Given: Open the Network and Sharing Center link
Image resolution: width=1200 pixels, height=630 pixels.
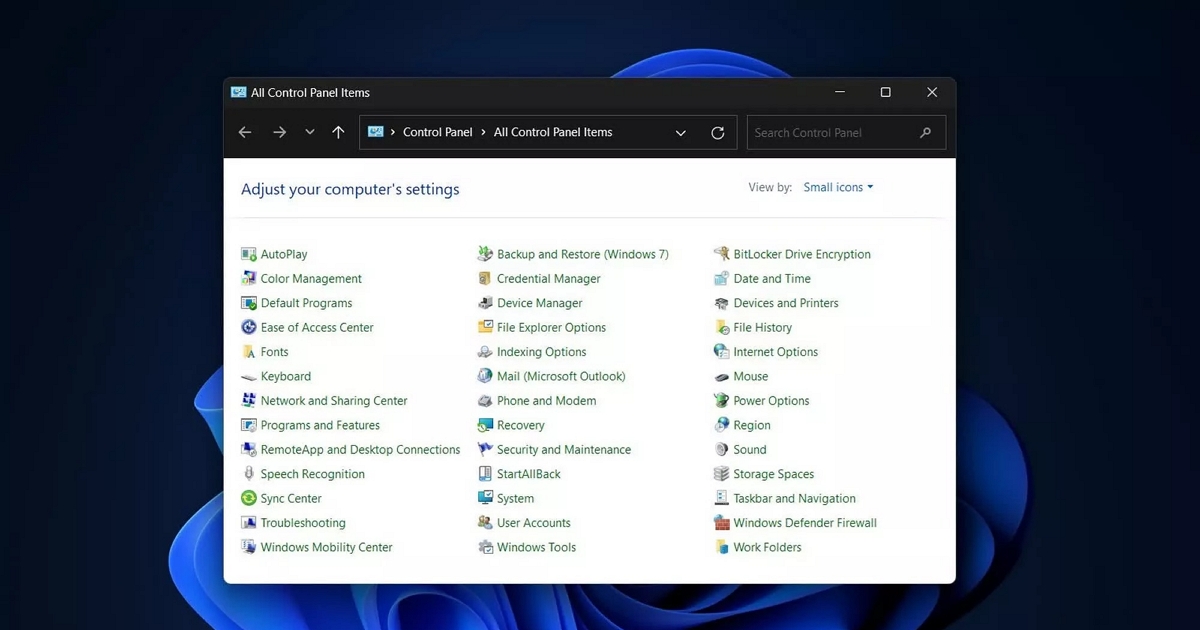Looking at the screenshot, I should click(x=334, y=401).
